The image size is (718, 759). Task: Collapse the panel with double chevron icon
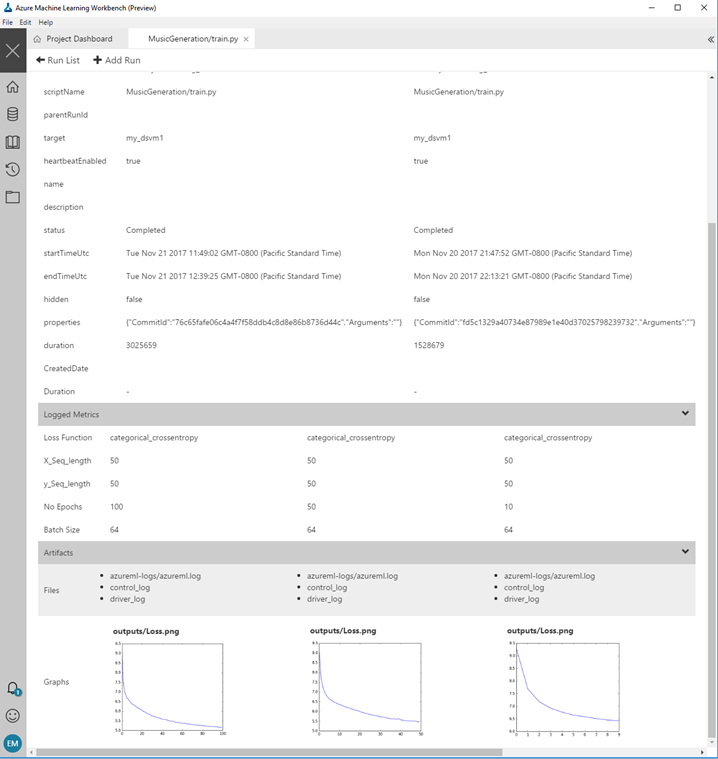click(x=710, y=40)
